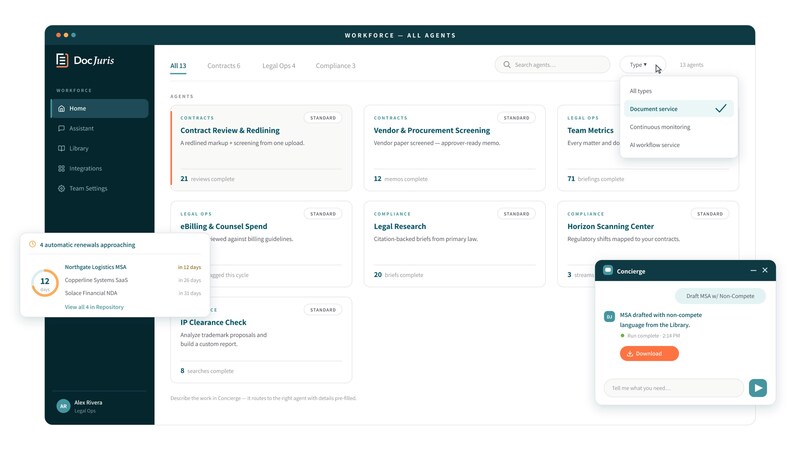Click the red window close dot
Image resolution: width=800 pixels, height=450 pixels.
(59, 35)
